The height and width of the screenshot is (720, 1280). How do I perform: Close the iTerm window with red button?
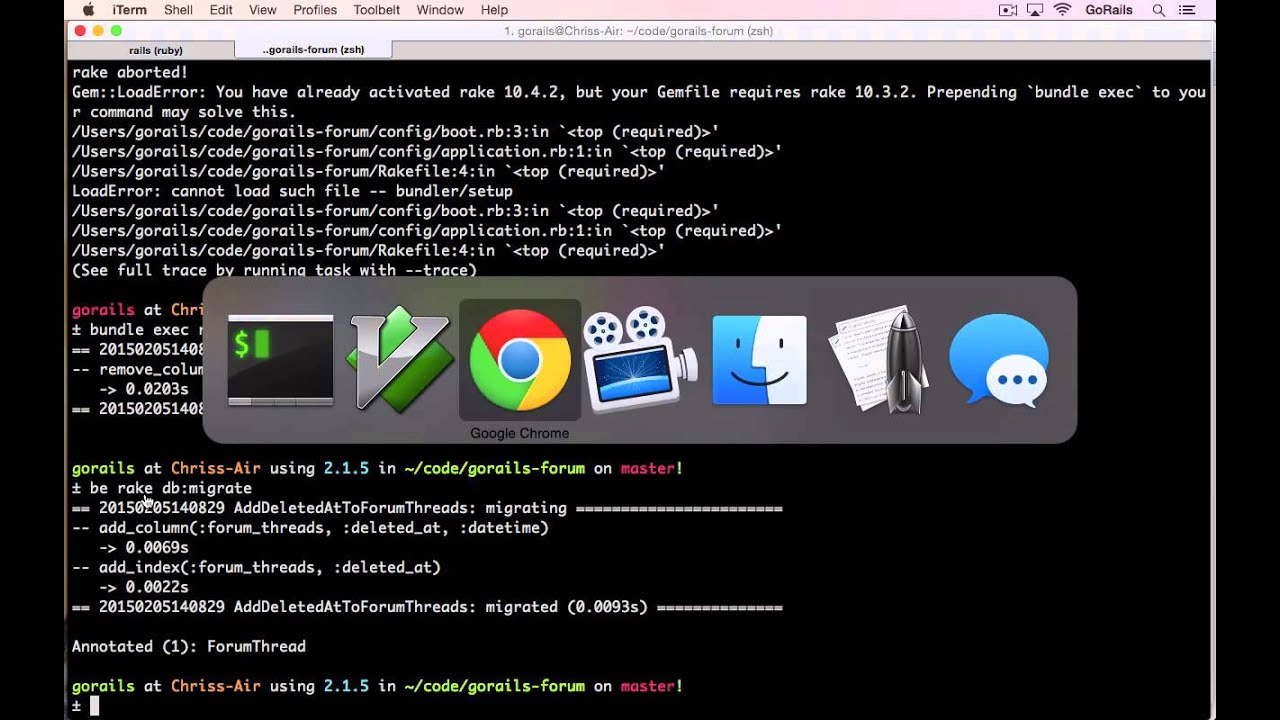[x=80, y=31]
